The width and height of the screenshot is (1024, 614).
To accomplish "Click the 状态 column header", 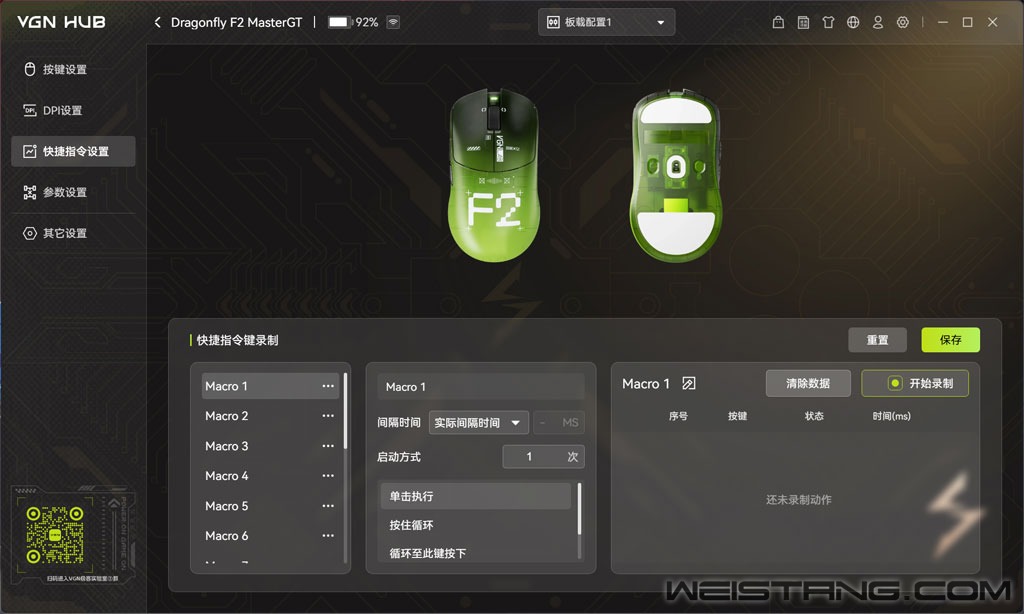I will (814, 416).
